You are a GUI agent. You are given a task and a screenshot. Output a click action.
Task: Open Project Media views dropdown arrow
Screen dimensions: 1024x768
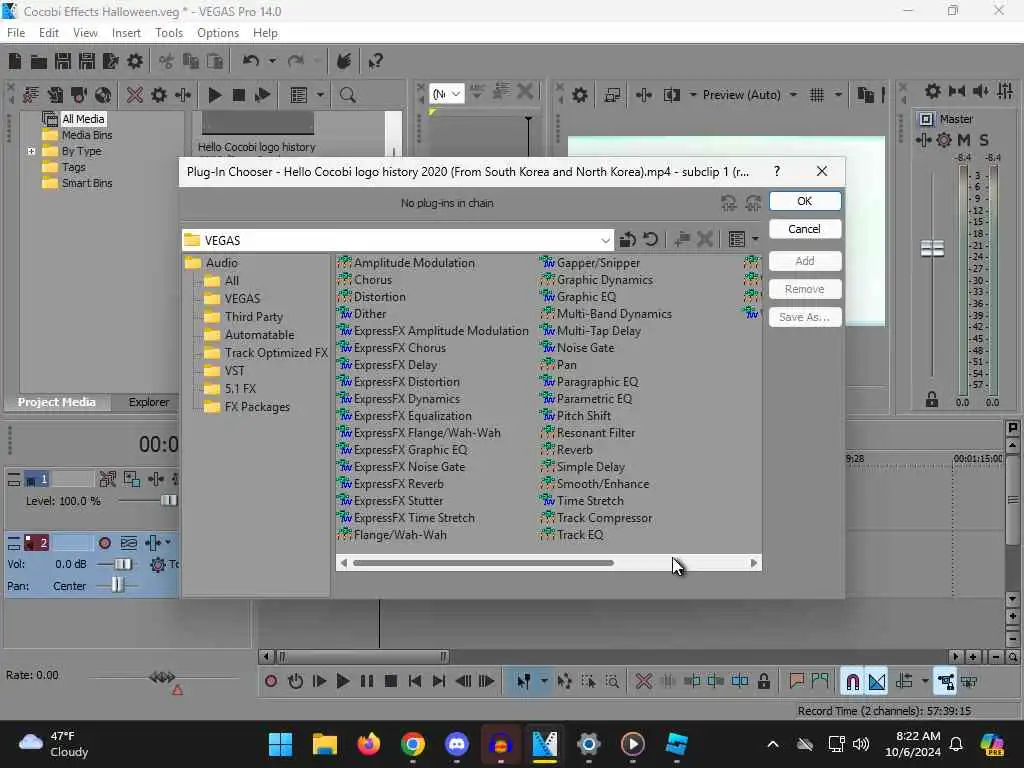coord(320,95)
